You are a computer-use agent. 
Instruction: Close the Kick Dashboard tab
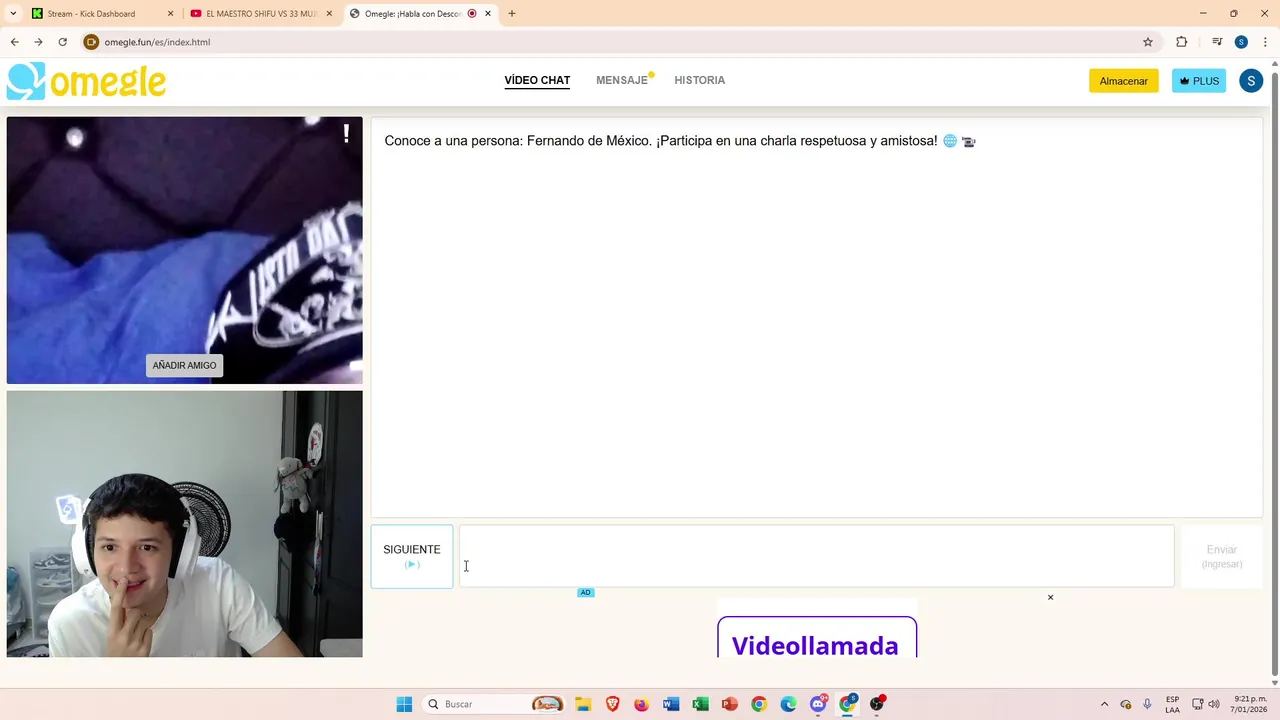click(170, 14)
